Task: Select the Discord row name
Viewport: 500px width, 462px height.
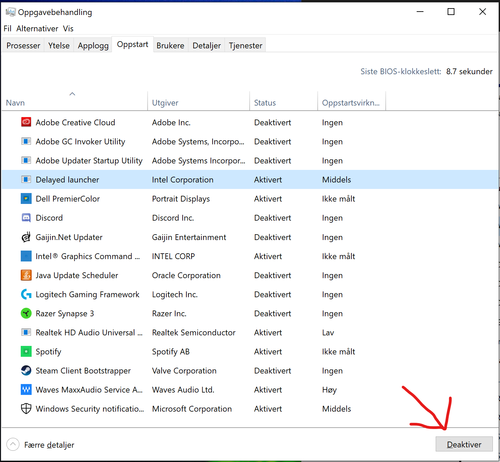Action: pyautogui.click(x=49, y=218)
